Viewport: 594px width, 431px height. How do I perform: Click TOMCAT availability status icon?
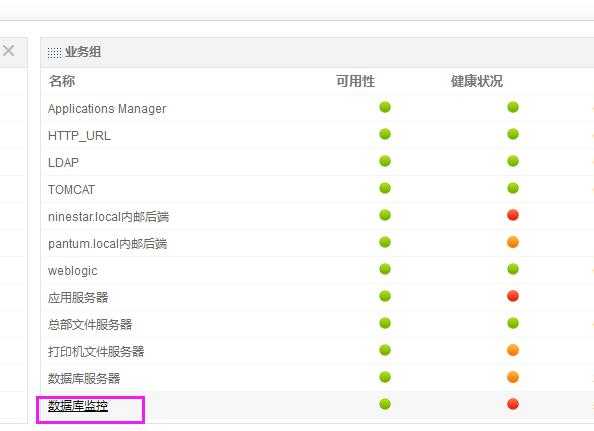coord(385,188)
